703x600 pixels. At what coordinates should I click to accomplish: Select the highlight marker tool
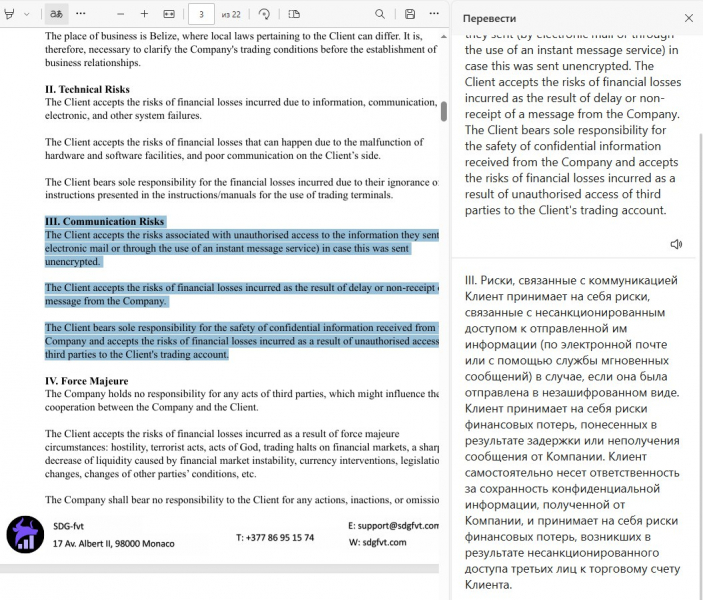point(9,14)
